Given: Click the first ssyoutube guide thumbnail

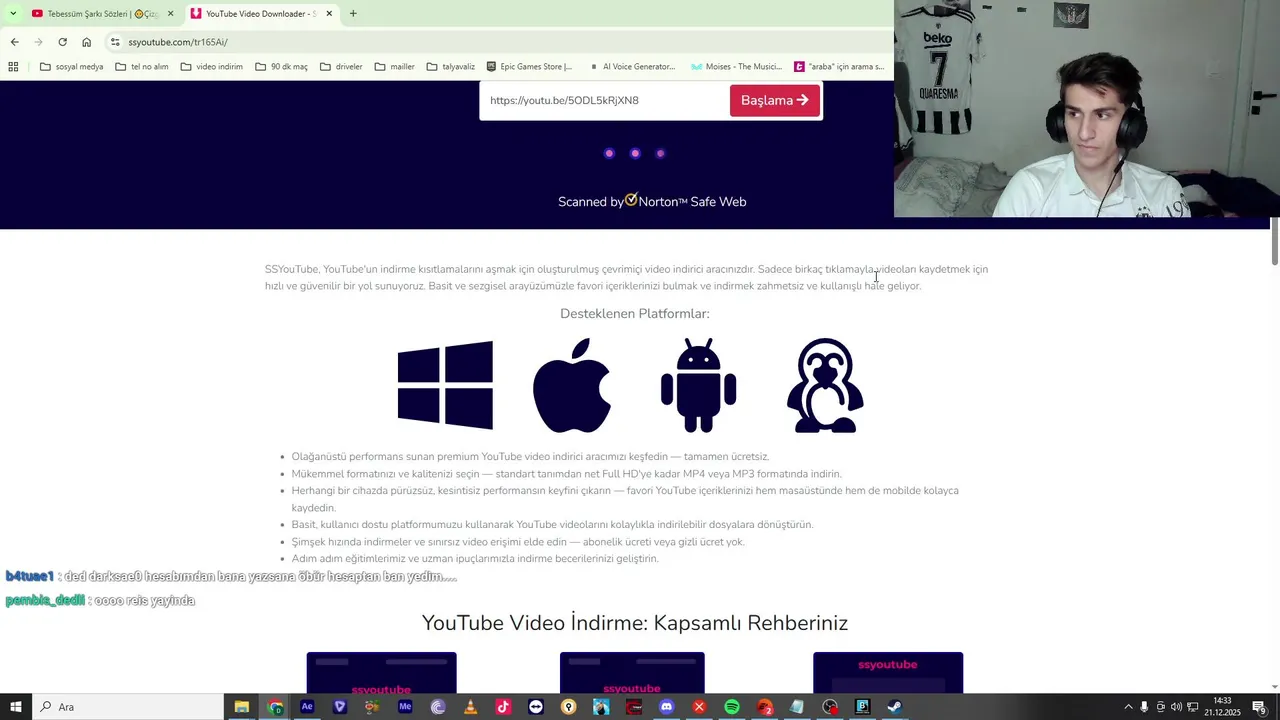Looking at the screenshot, I should point(381,672).
